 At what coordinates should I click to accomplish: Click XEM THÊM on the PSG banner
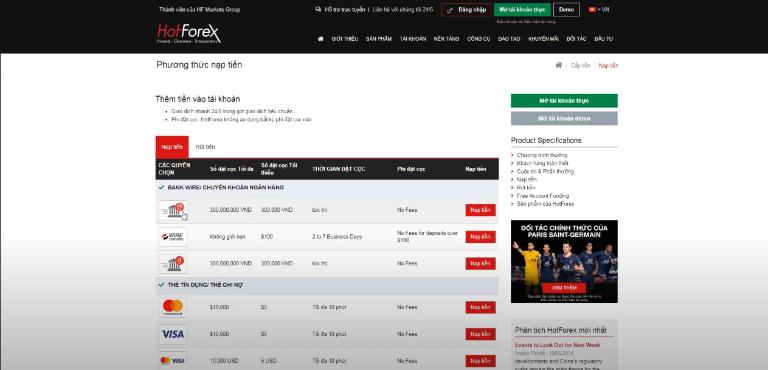[564, 288]
